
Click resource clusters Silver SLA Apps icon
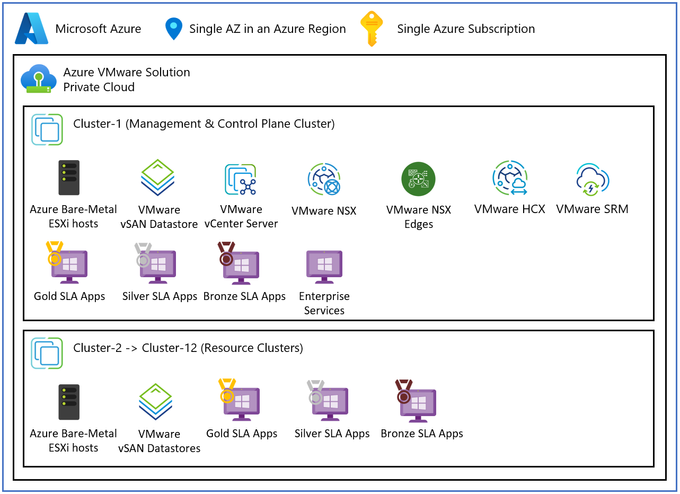328,400
